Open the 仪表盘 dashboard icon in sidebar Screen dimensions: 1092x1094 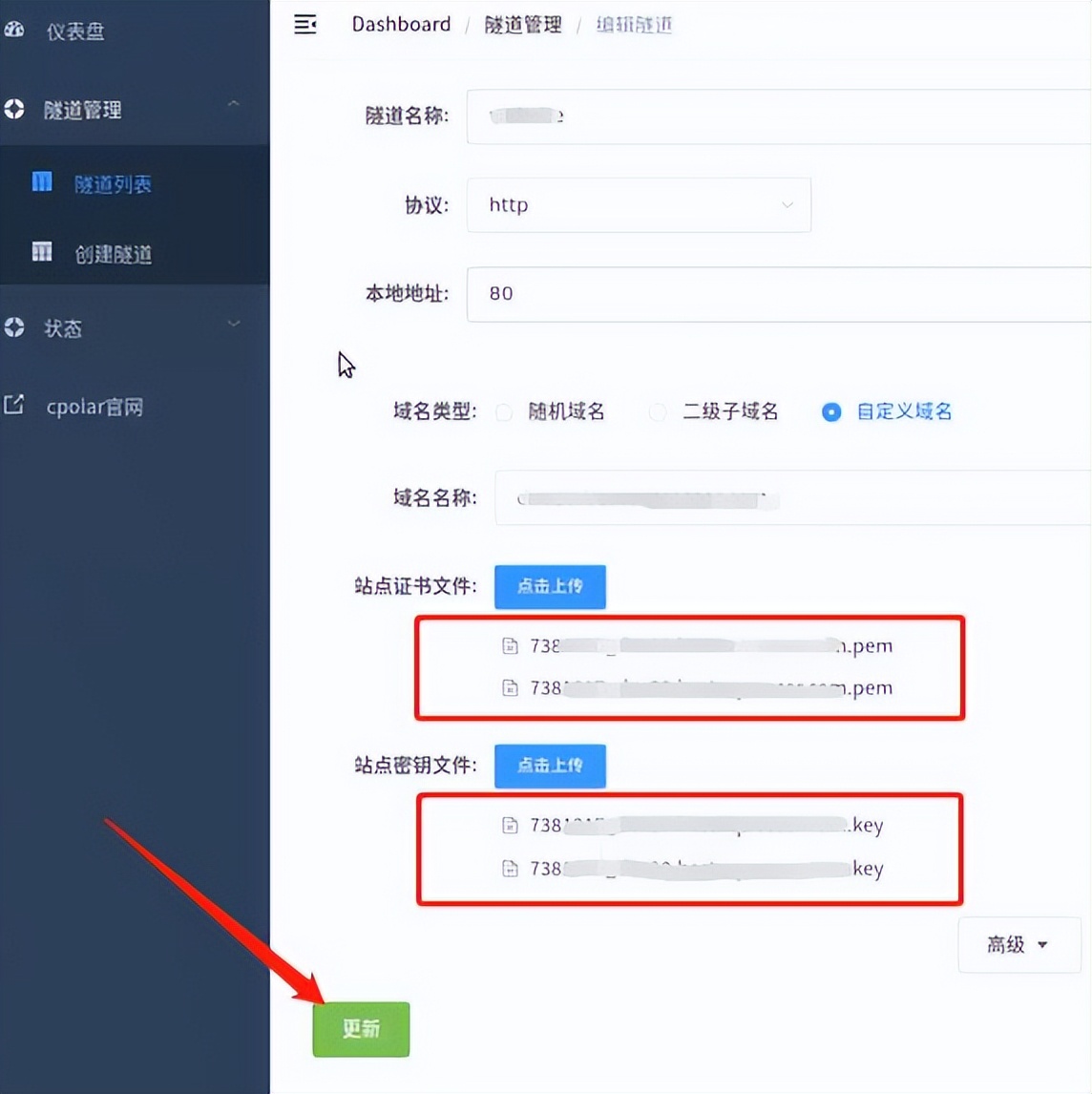pyautogui.click(x=14, y=30)
